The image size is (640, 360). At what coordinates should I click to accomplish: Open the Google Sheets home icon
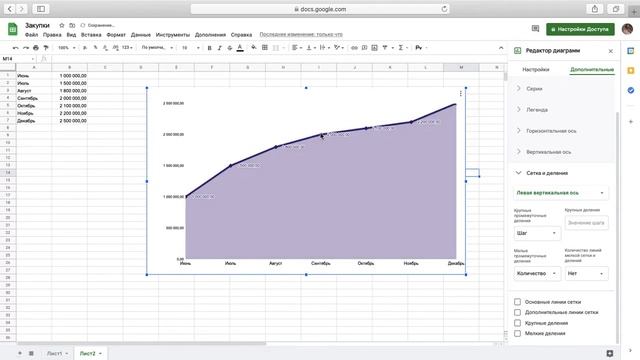pyautogui.click(x=12, y=29)
